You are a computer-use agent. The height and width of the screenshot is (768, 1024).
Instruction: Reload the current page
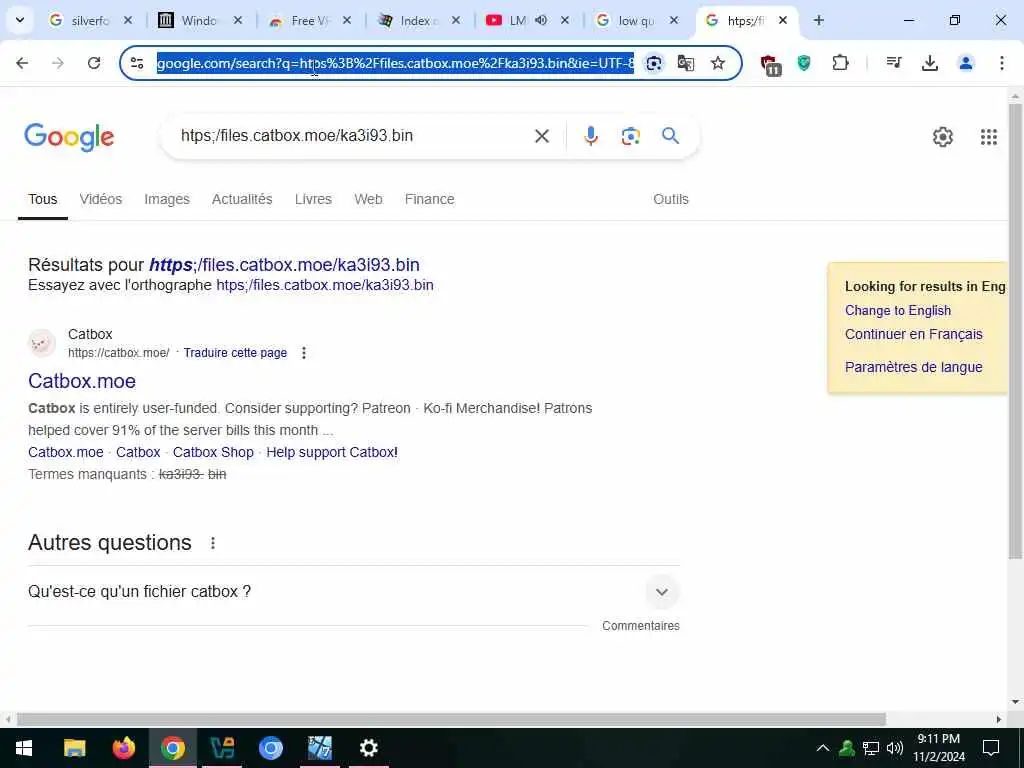click(94, 63)
